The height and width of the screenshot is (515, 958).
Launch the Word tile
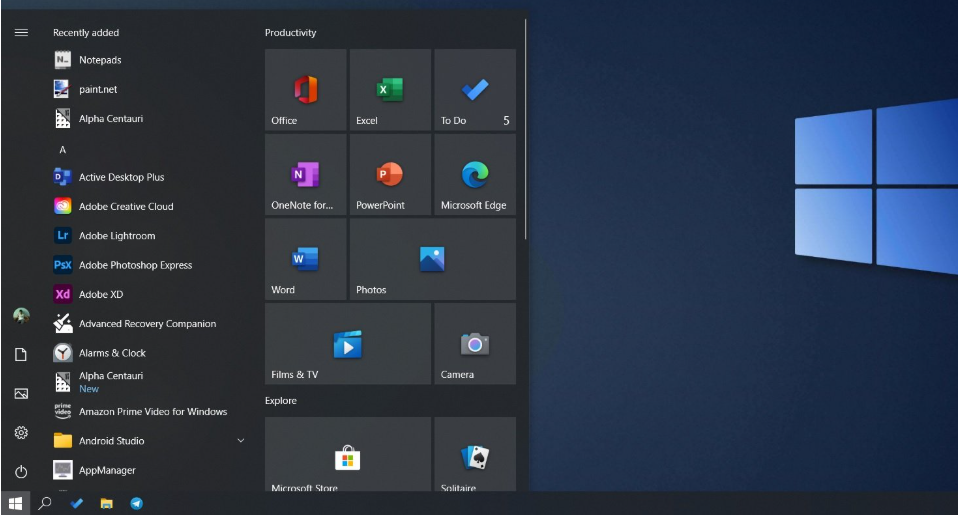coord(305,259)
